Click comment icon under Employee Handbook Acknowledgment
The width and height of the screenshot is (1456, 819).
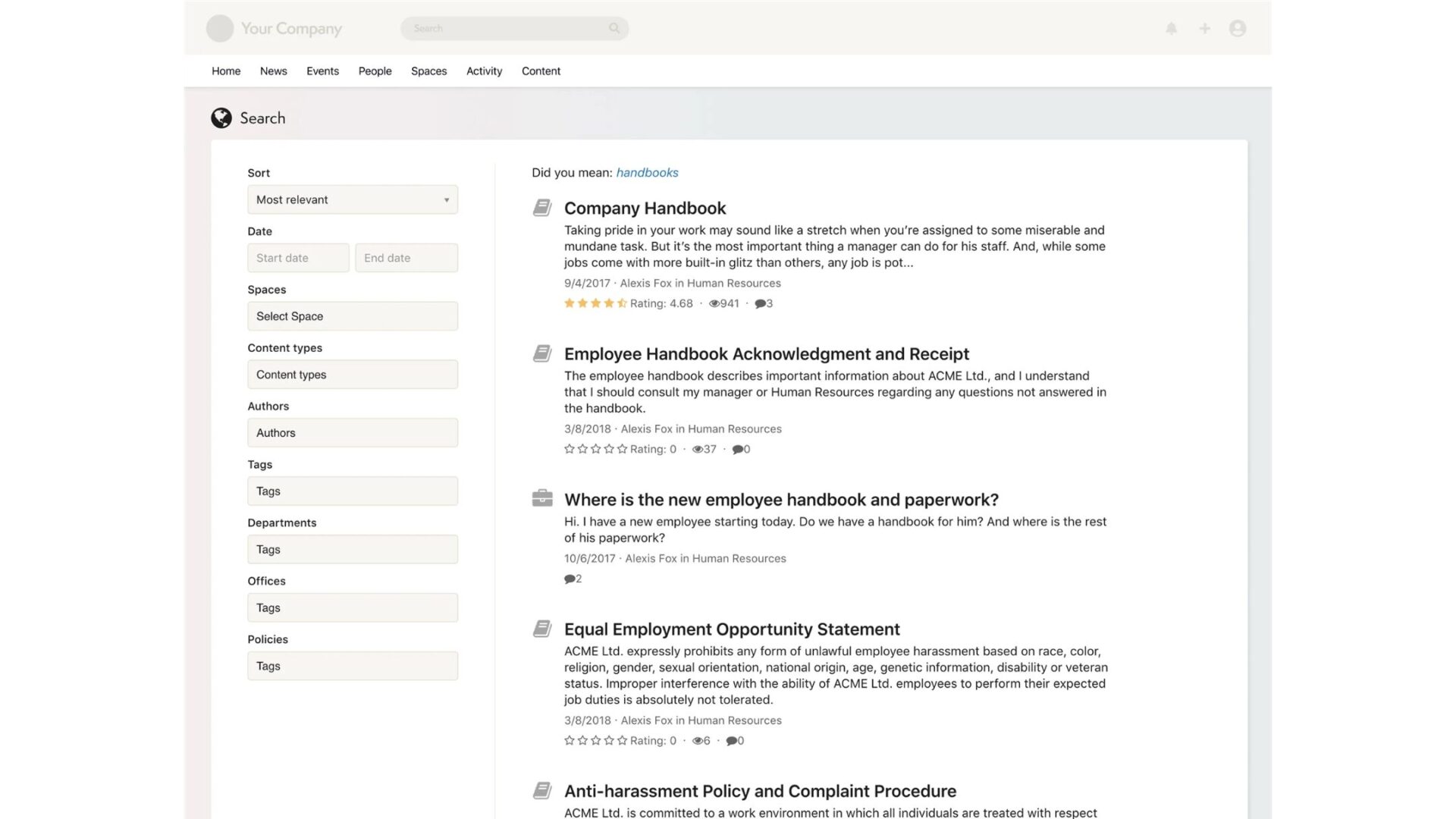coord(737,449)
